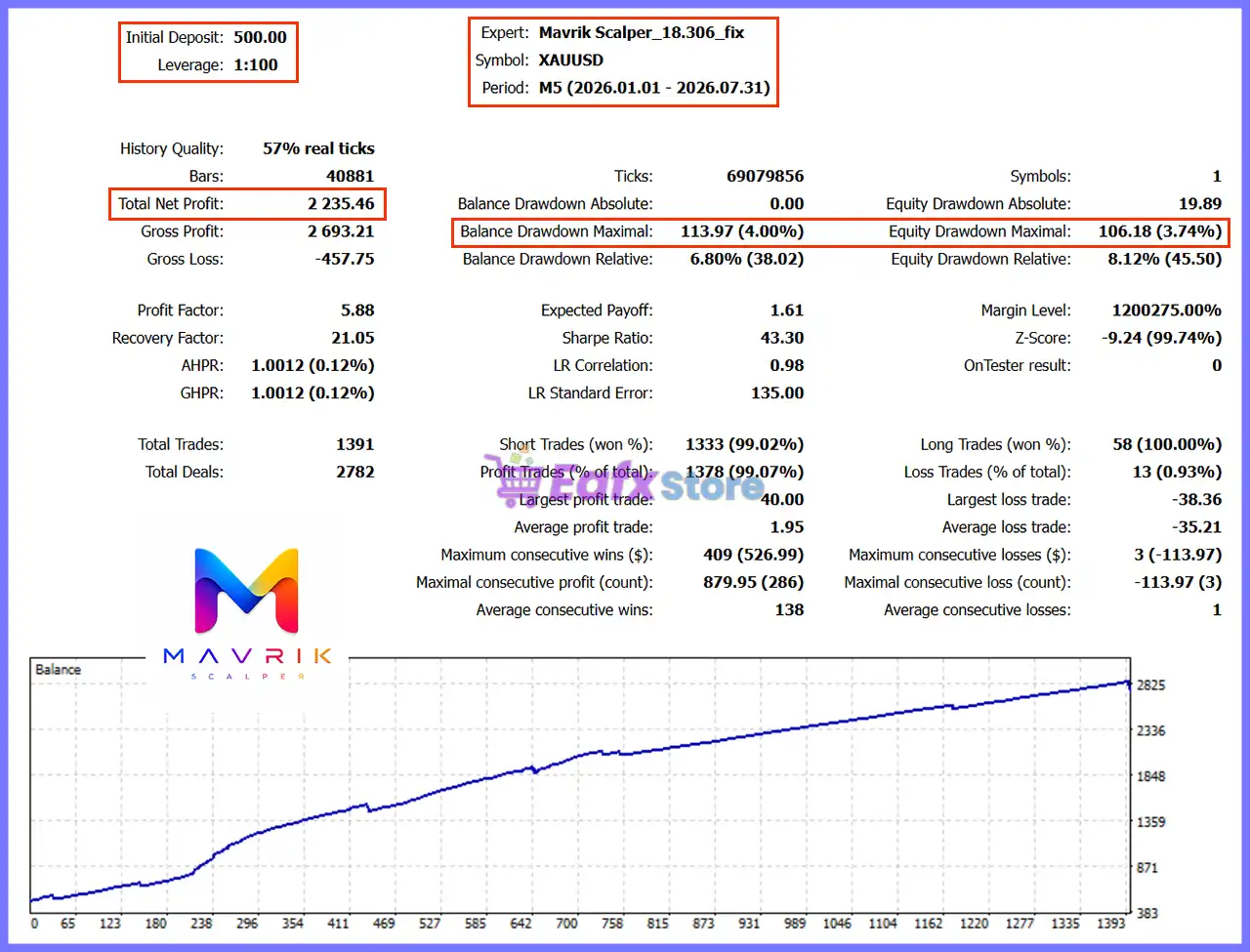
Task: Click the Profit Factor value 5.88
Action: point(357,310)
